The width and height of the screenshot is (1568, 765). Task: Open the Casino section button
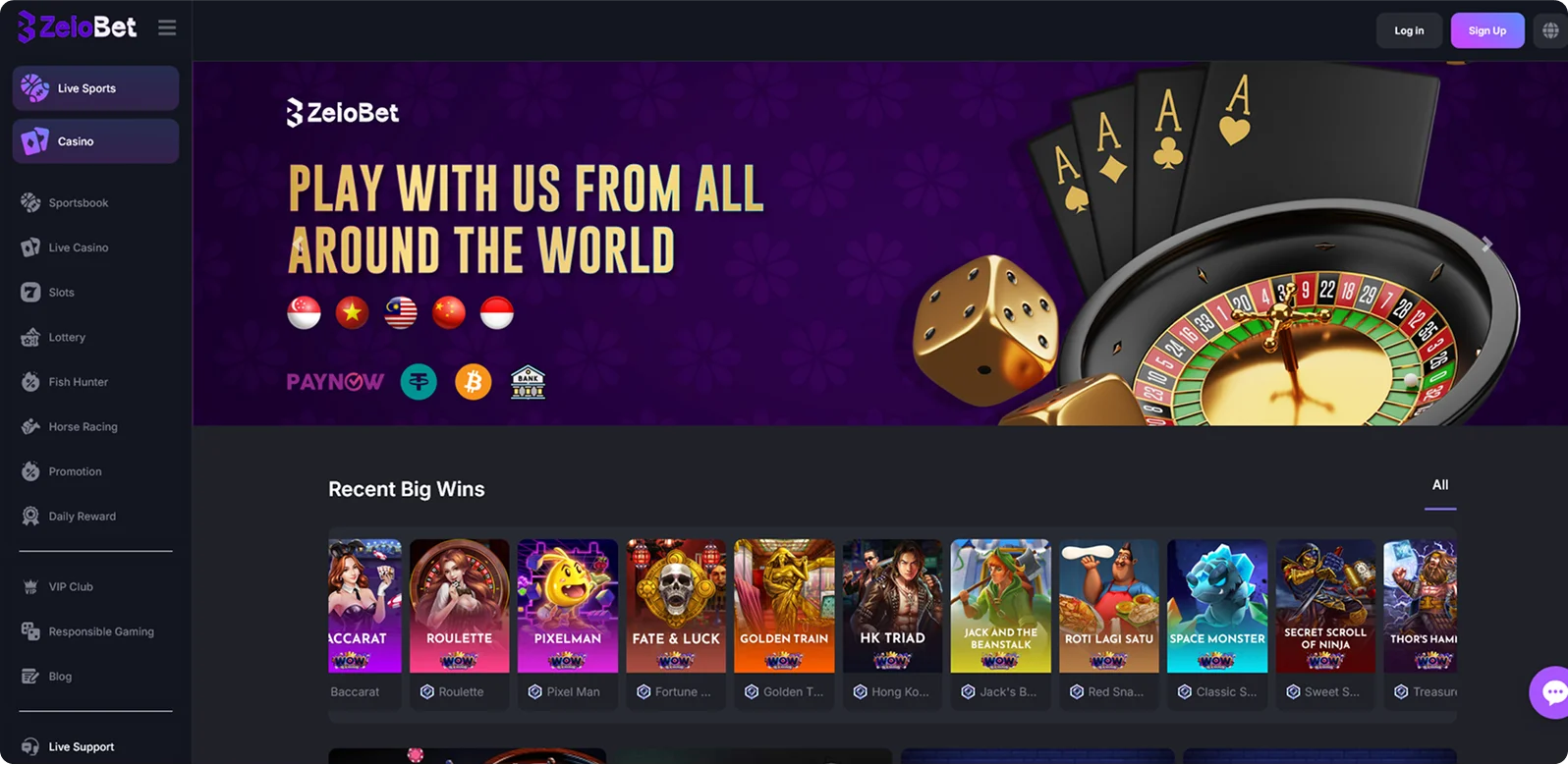95,141
